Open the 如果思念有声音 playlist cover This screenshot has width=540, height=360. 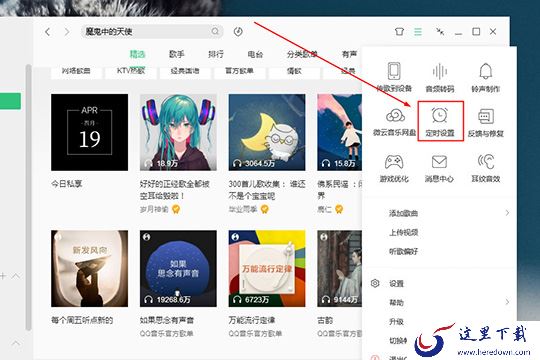178,268
